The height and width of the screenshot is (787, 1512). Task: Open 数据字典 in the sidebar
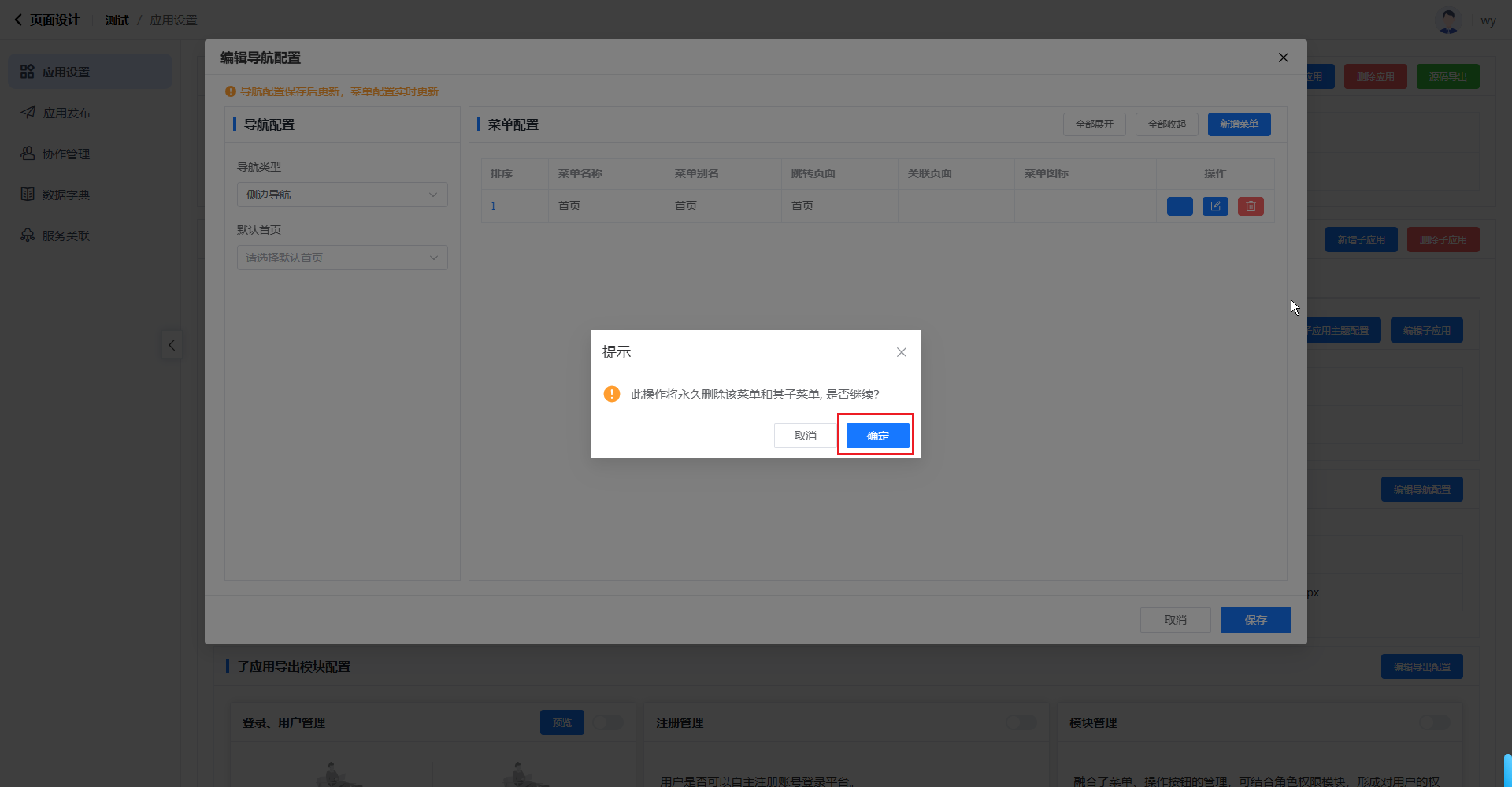tap(66, 195)
